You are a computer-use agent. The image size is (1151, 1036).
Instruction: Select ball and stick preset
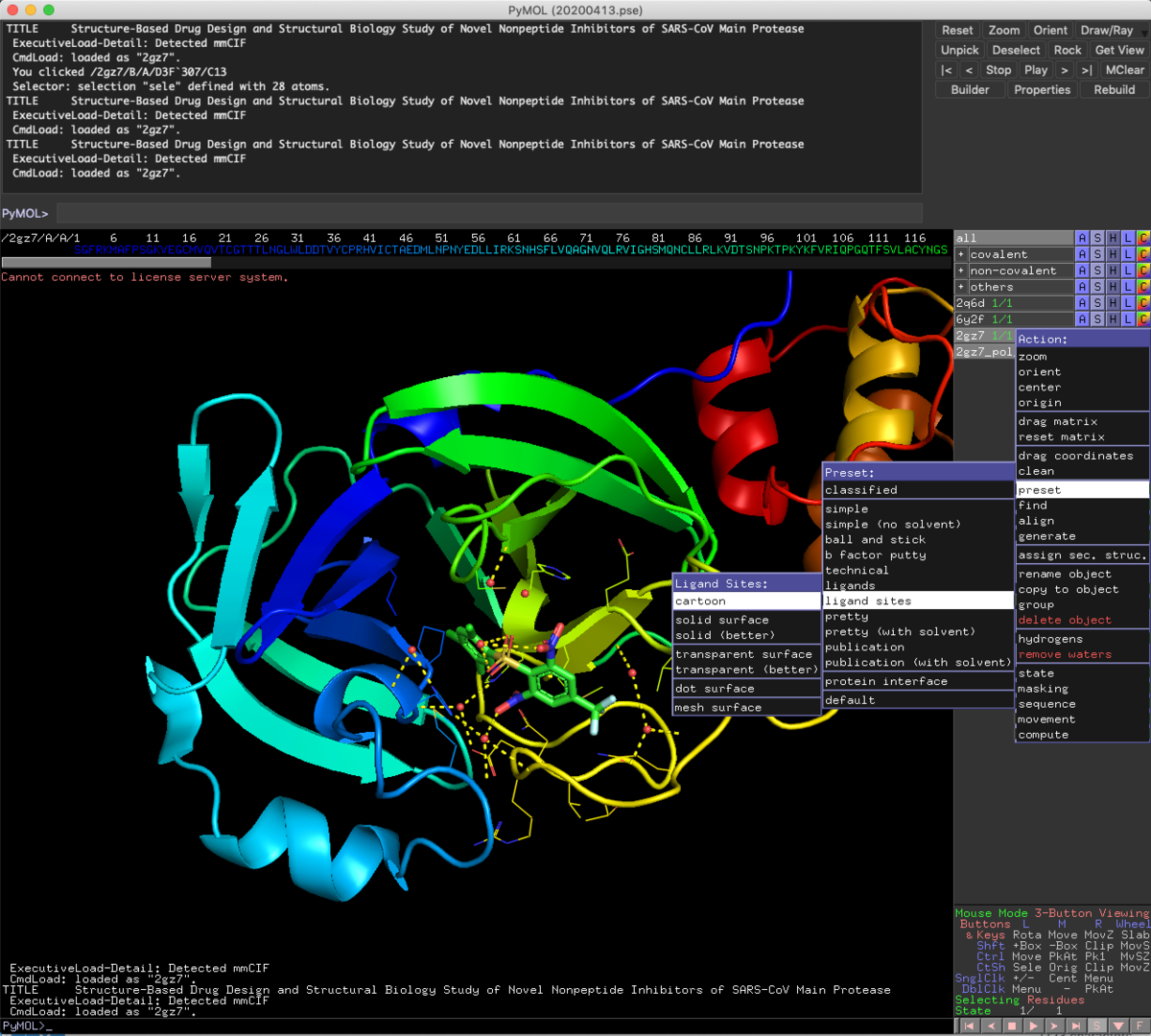(918, 539)
